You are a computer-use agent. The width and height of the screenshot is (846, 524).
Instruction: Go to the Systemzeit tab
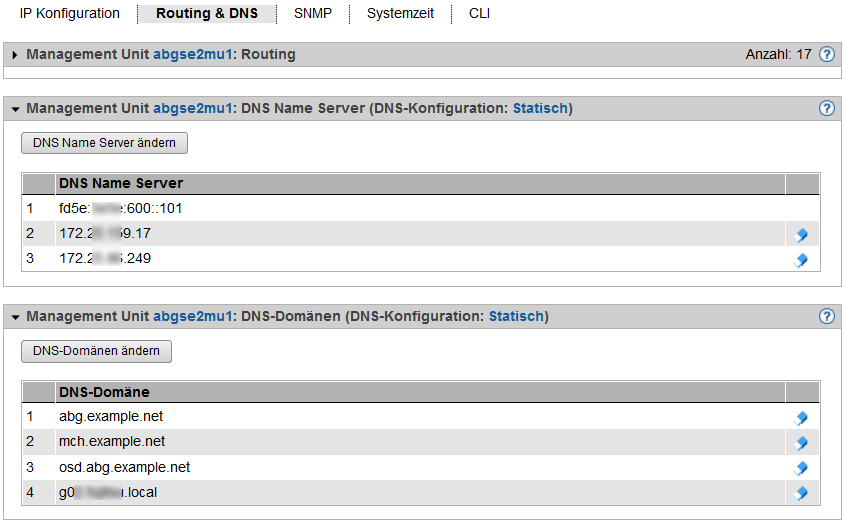pos(400,14)
